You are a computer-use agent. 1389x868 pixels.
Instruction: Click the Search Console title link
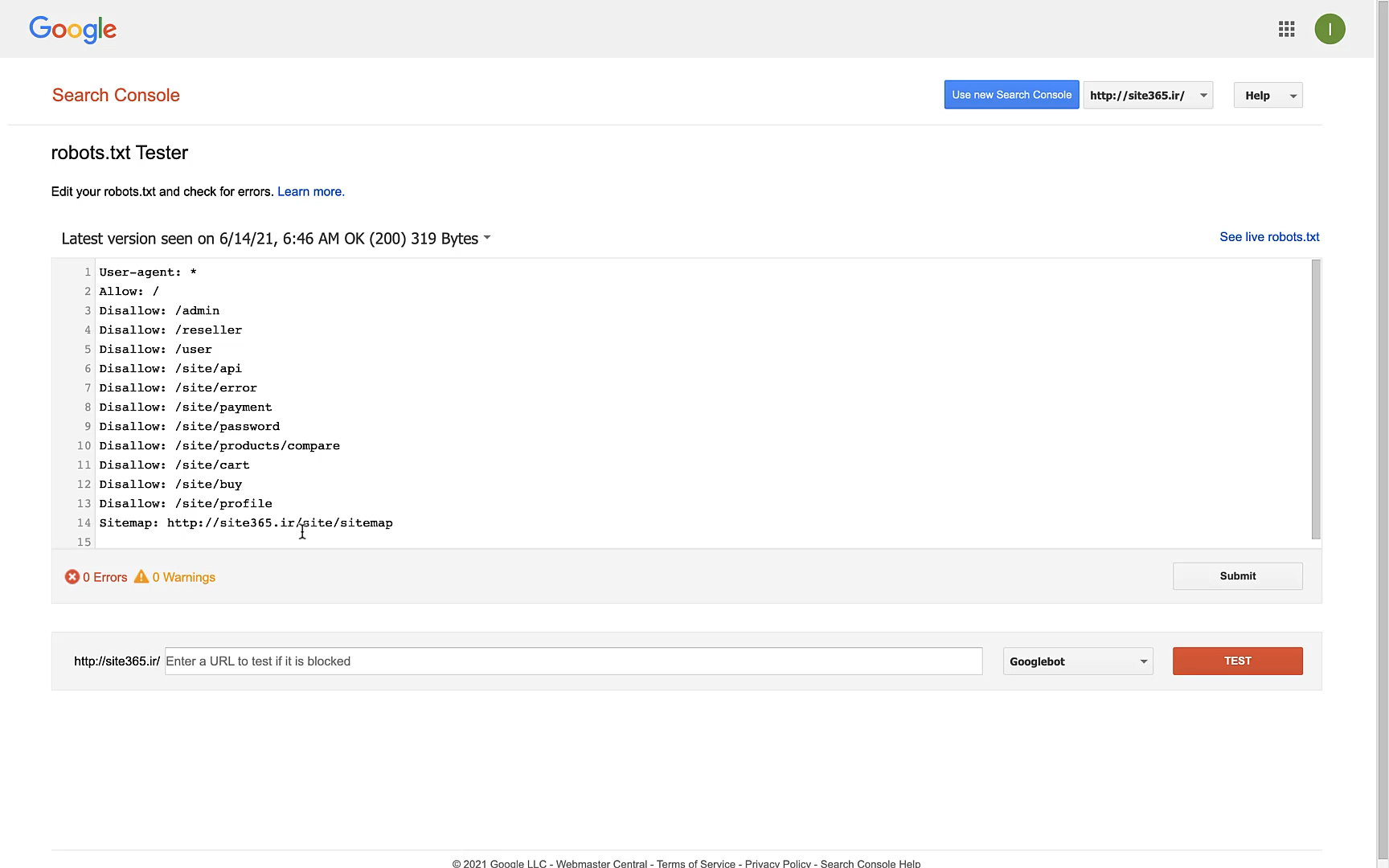(x=116, y=96)
